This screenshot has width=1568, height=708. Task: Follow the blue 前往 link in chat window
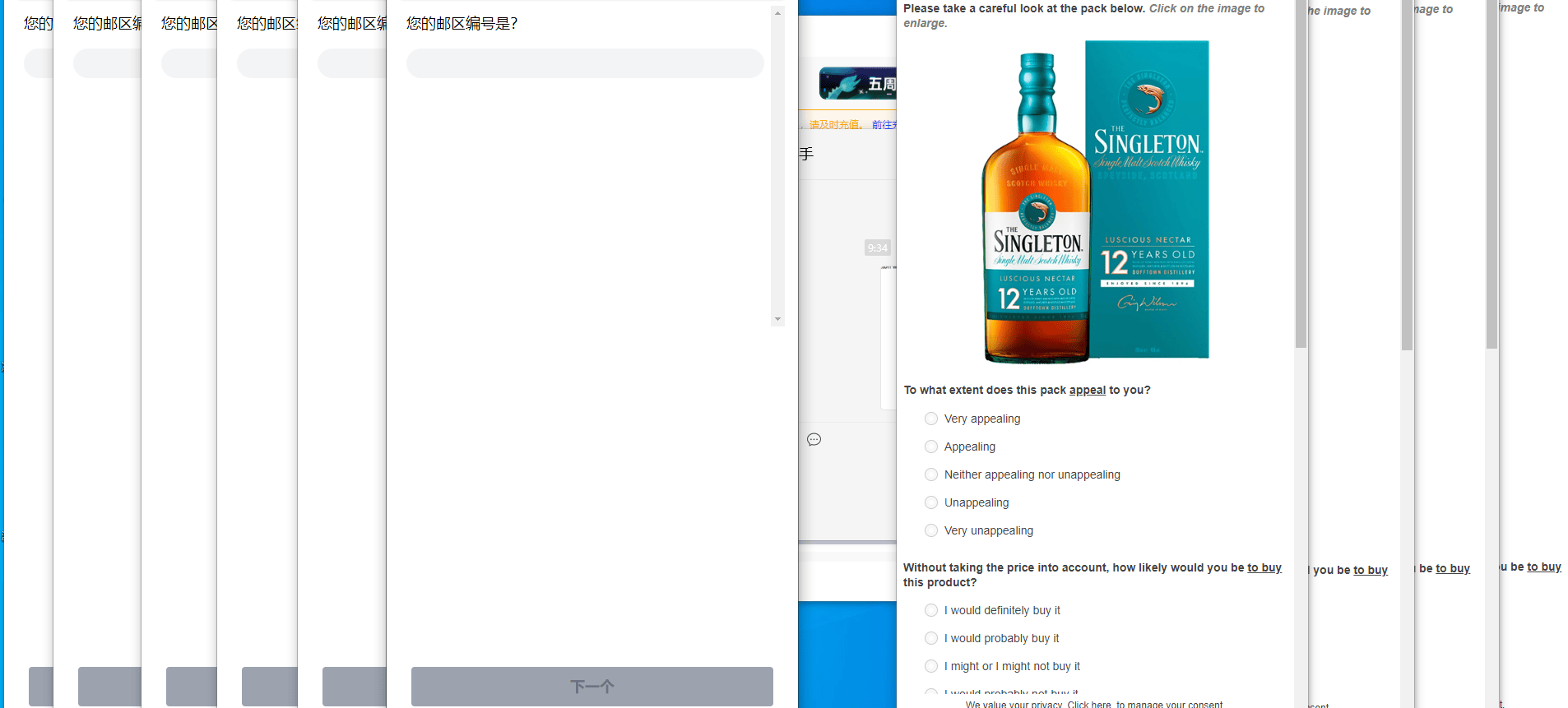coord(884,125)
